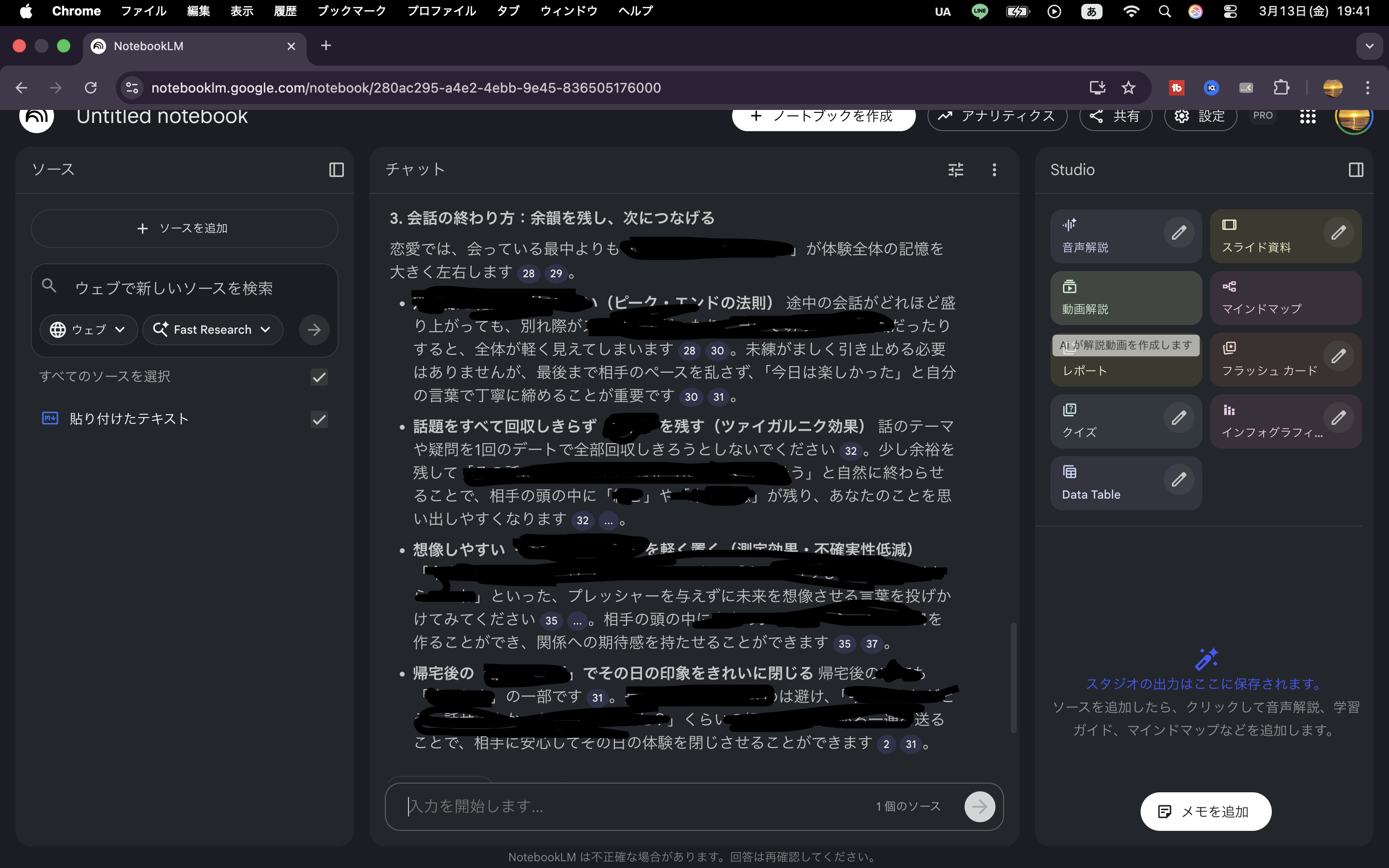This screenshot has height=868, width=1389.
Task: Click citation number 28 chip
Action: (x=528, y=274)
